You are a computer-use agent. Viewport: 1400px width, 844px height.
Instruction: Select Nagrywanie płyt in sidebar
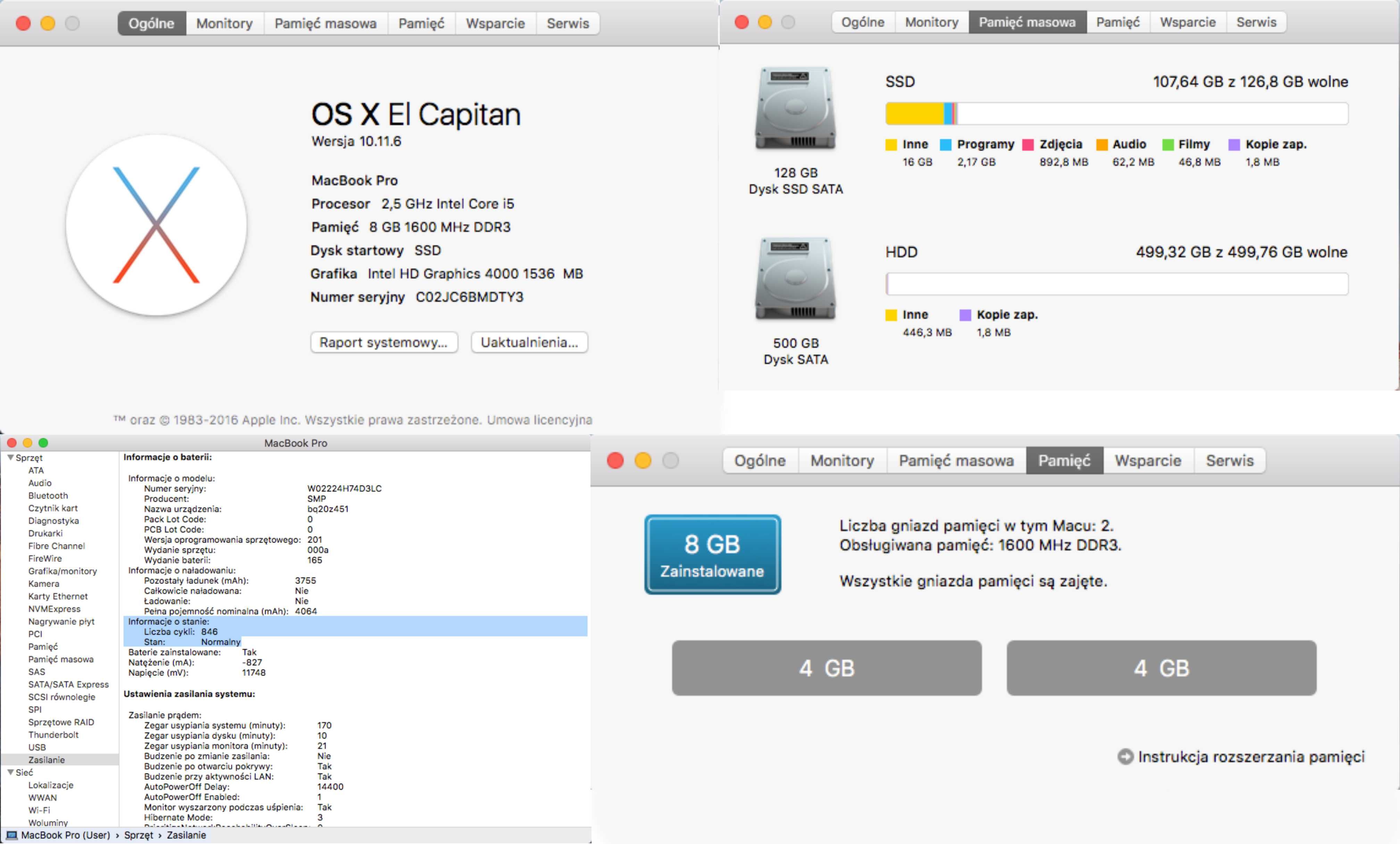click(61, 621)
